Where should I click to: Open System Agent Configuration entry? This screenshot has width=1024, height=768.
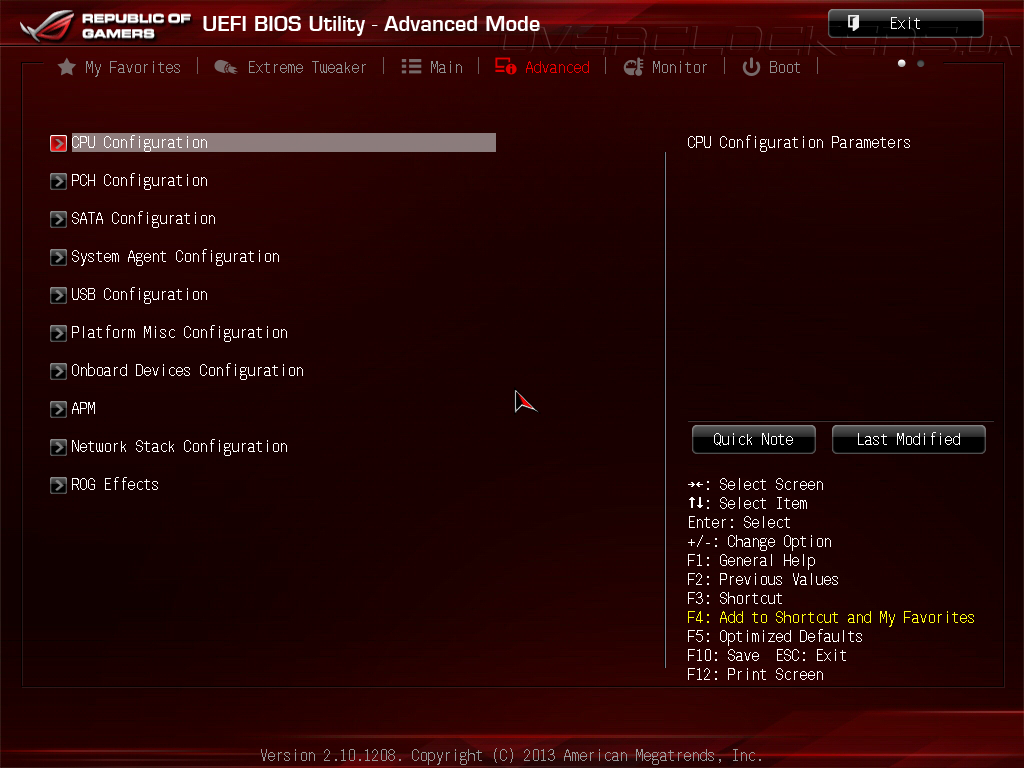pyautogui.click(x=175, y=257)
